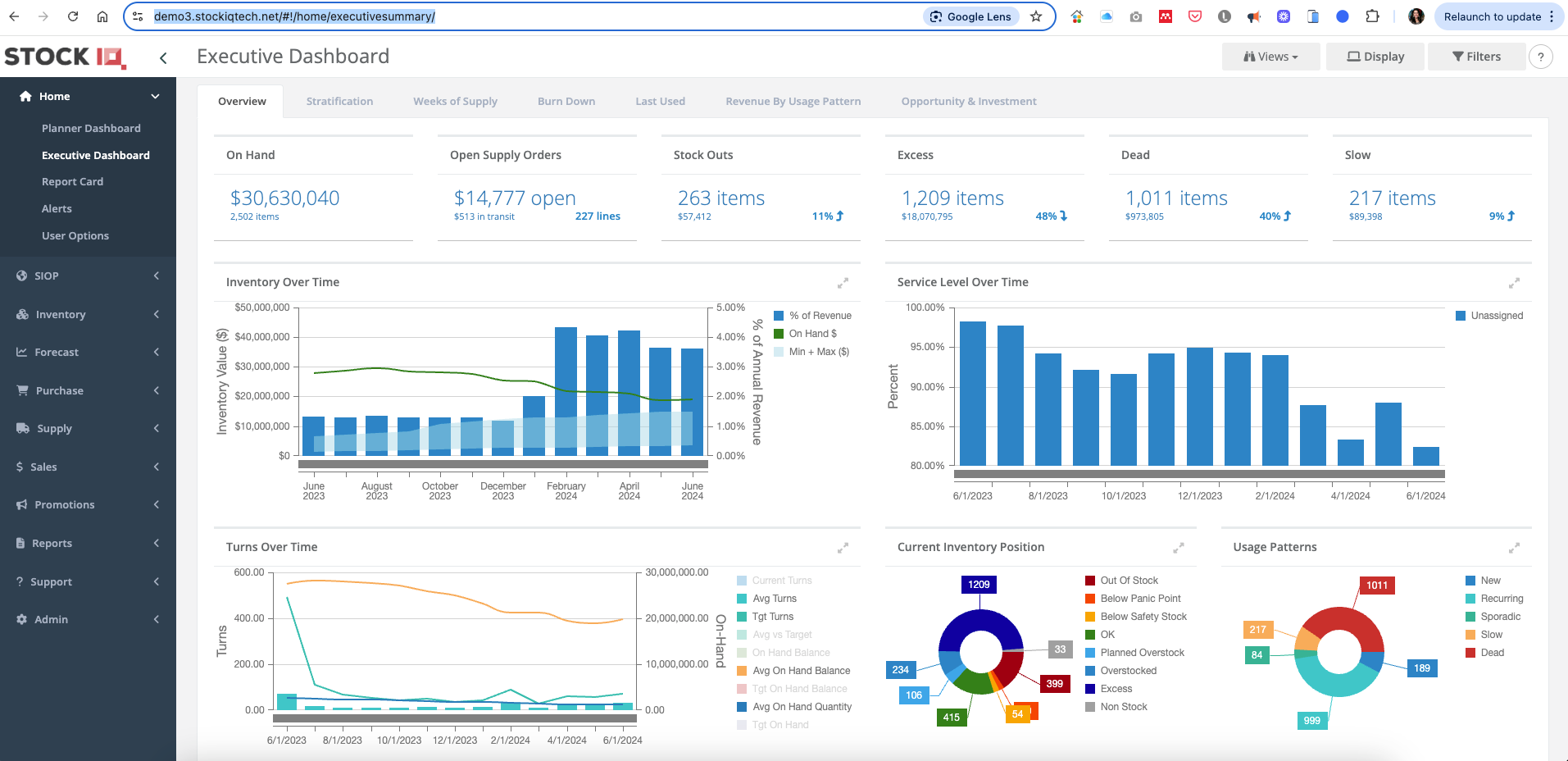Open the Views dropdown
This screenshot has width=1568, height=761.
pyautogui.click(x=1270, y=57)
